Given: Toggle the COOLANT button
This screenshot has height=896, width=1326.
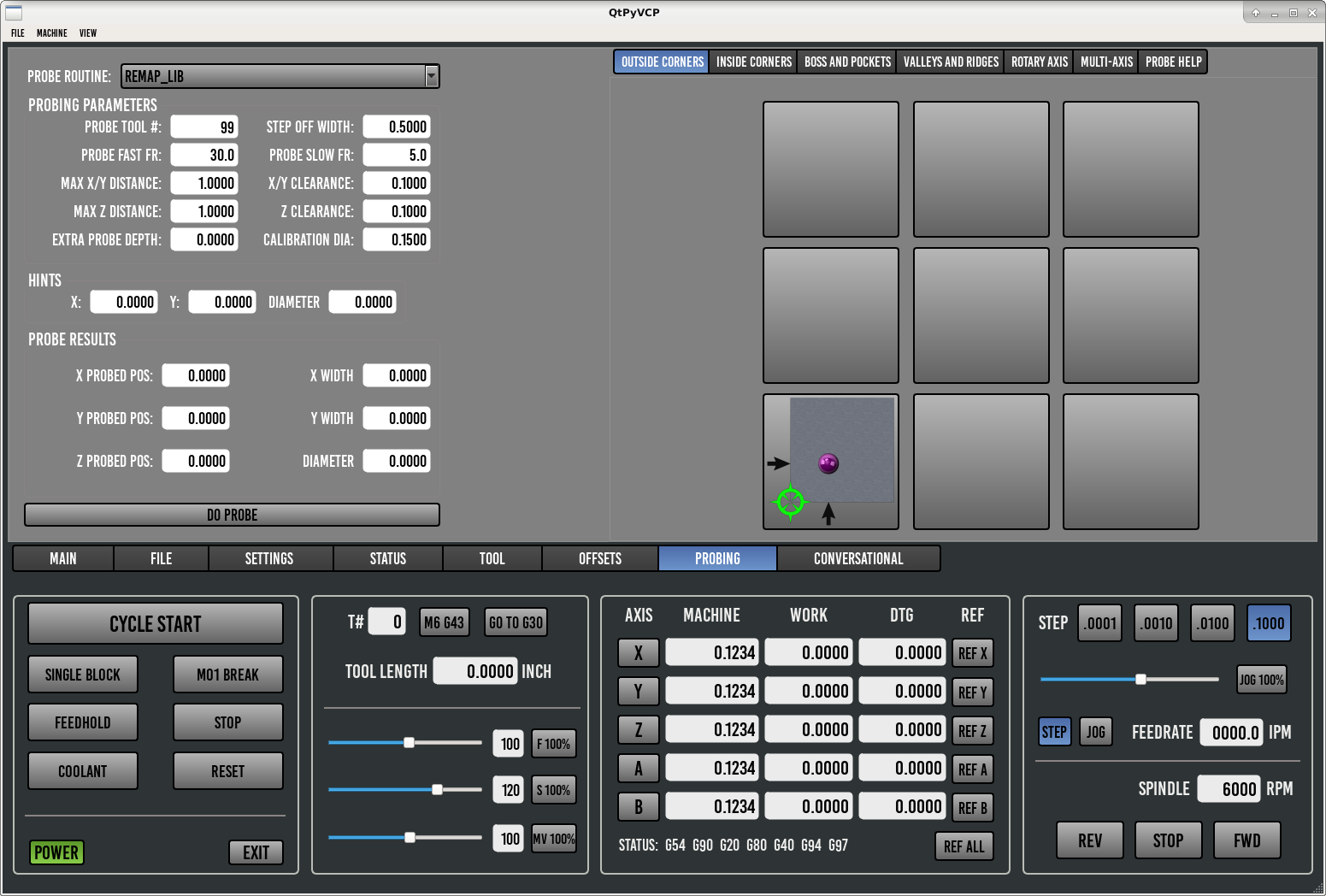Looking at the screenshot, I should tap(83, 771).
